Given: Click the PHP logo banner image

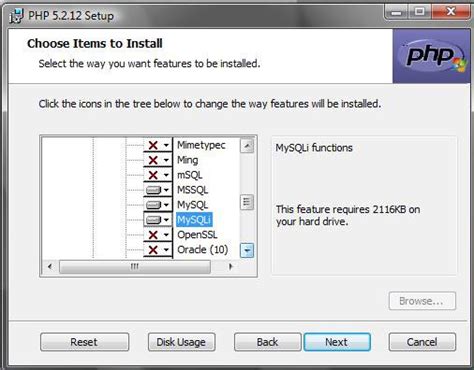Looking at the screenshot, I should (x=431, y=56).
